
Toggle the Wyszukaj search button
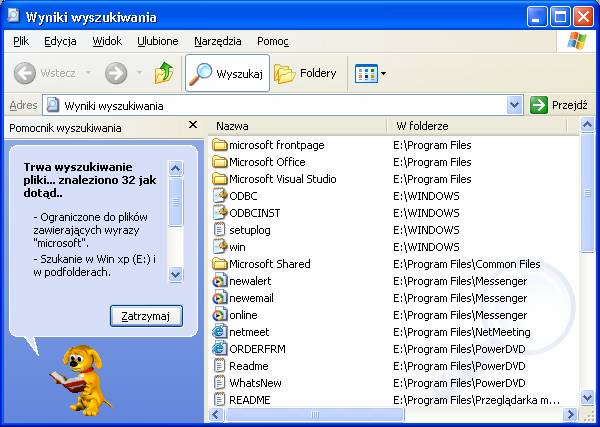pyautogui.click(x=227, y=73)
